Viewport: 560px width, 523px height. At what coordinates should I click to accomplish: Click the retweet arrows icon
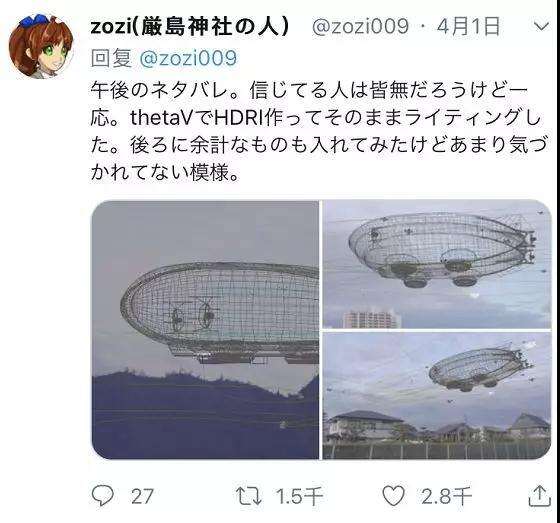(249, 496)
